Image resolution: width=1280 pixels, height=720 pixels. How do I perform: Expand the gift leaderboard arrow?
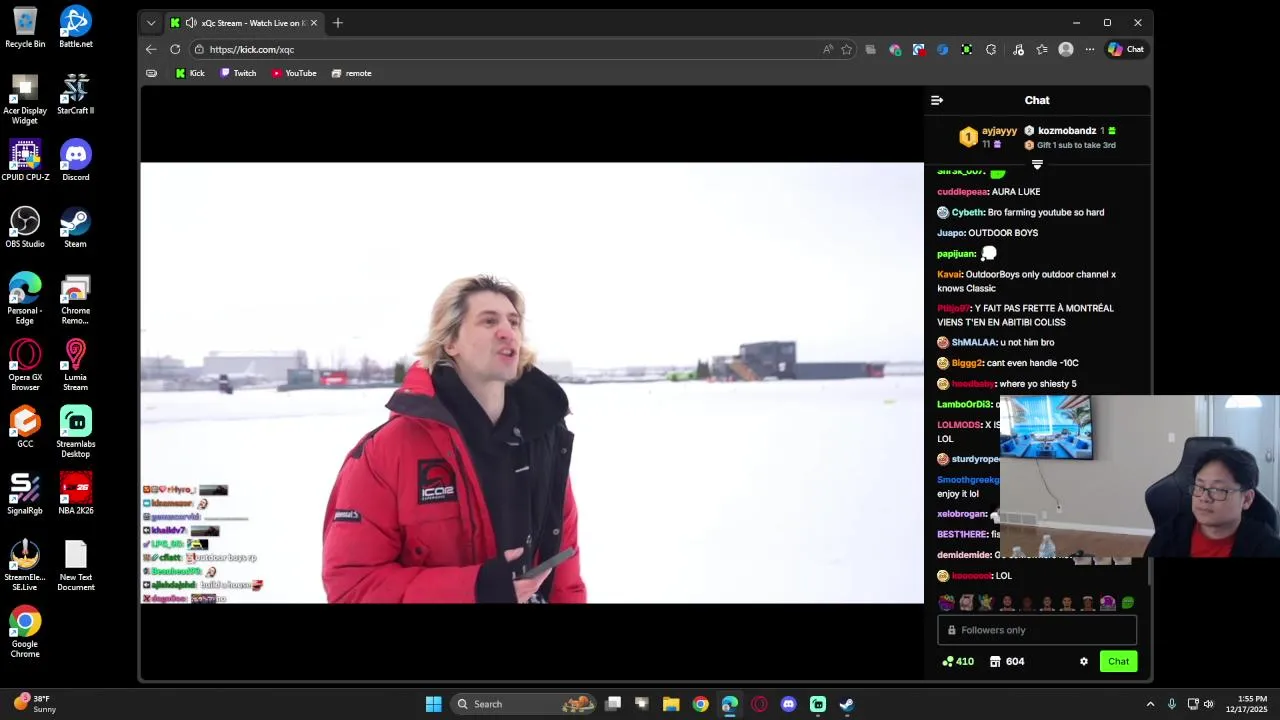[x=1037, y=165]
